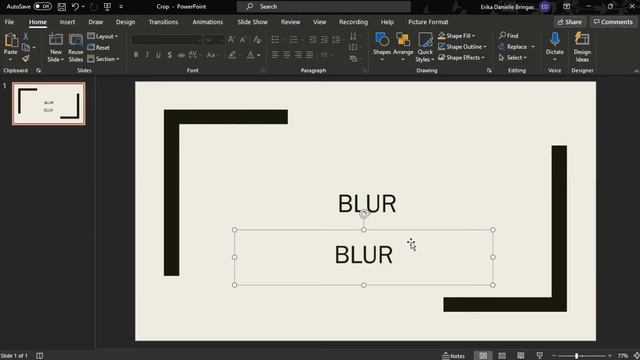Toggle numbered list
This screenshot has height=360, width=640.
[293, 40]
